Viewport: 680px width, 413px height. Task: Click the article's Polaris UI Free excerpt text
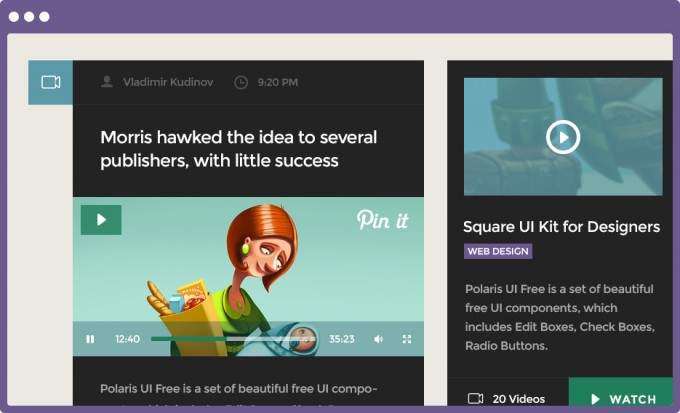point(239,393)
